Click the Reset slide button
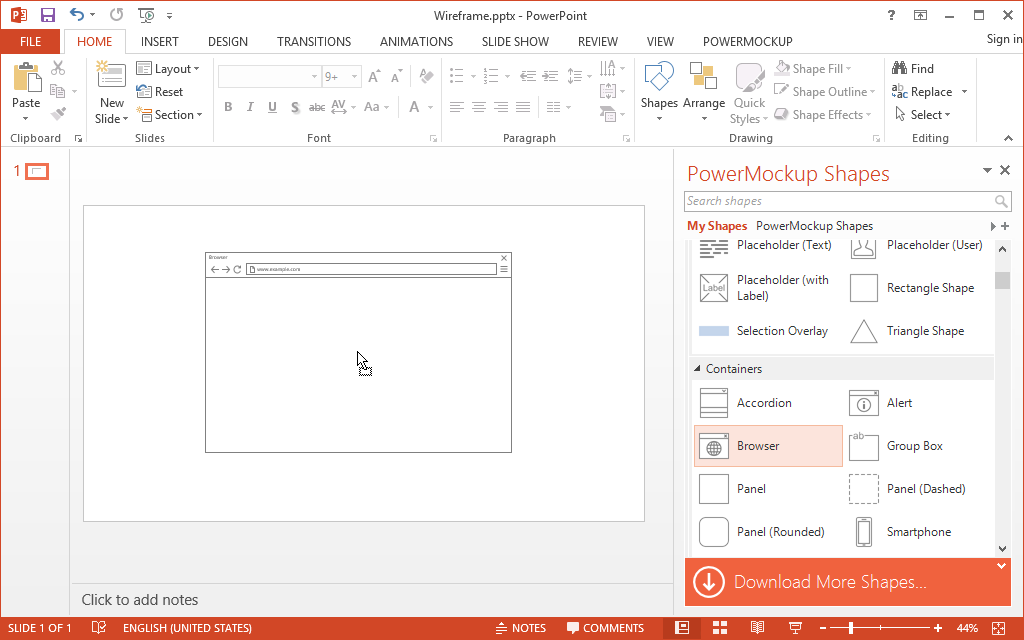 159,92
